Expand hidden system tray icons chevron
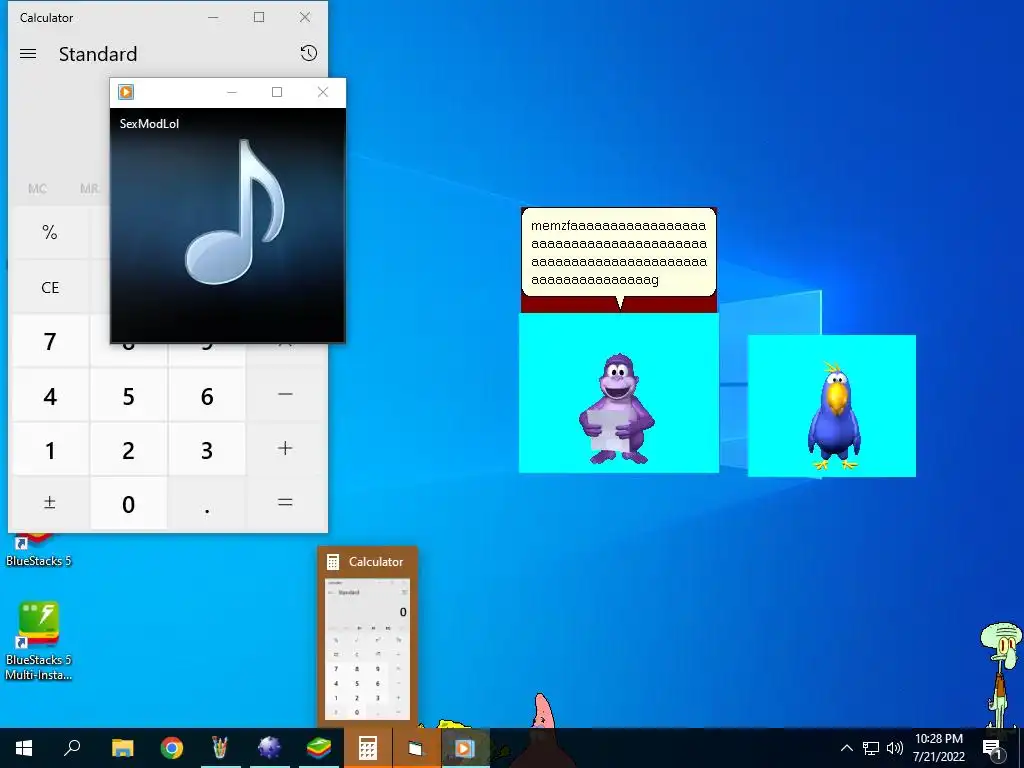Screen dimensions: 1024x768 [846, 748]
